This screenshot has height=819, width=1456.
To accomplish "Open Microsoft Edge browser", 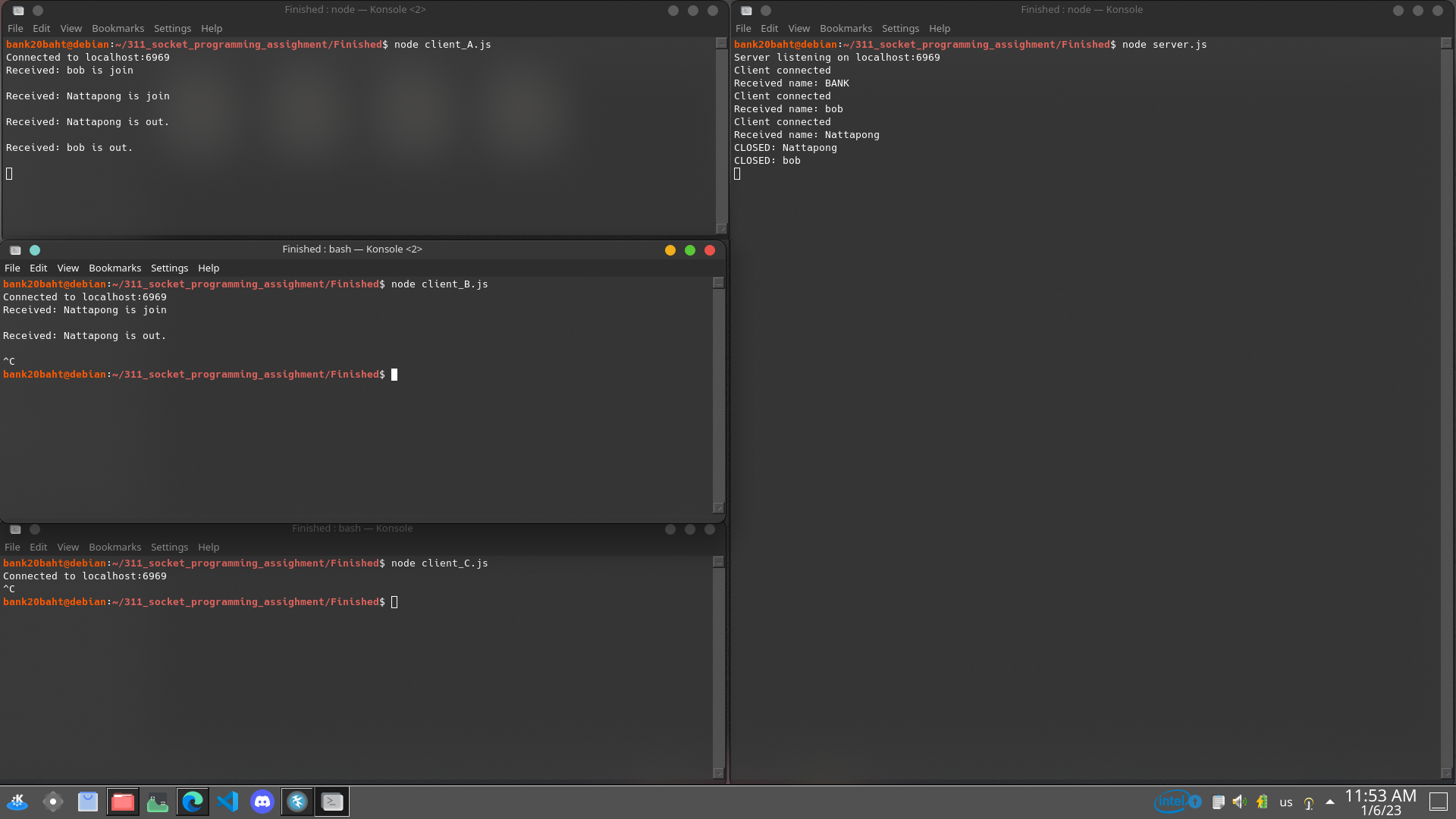I will click(193, 802).
